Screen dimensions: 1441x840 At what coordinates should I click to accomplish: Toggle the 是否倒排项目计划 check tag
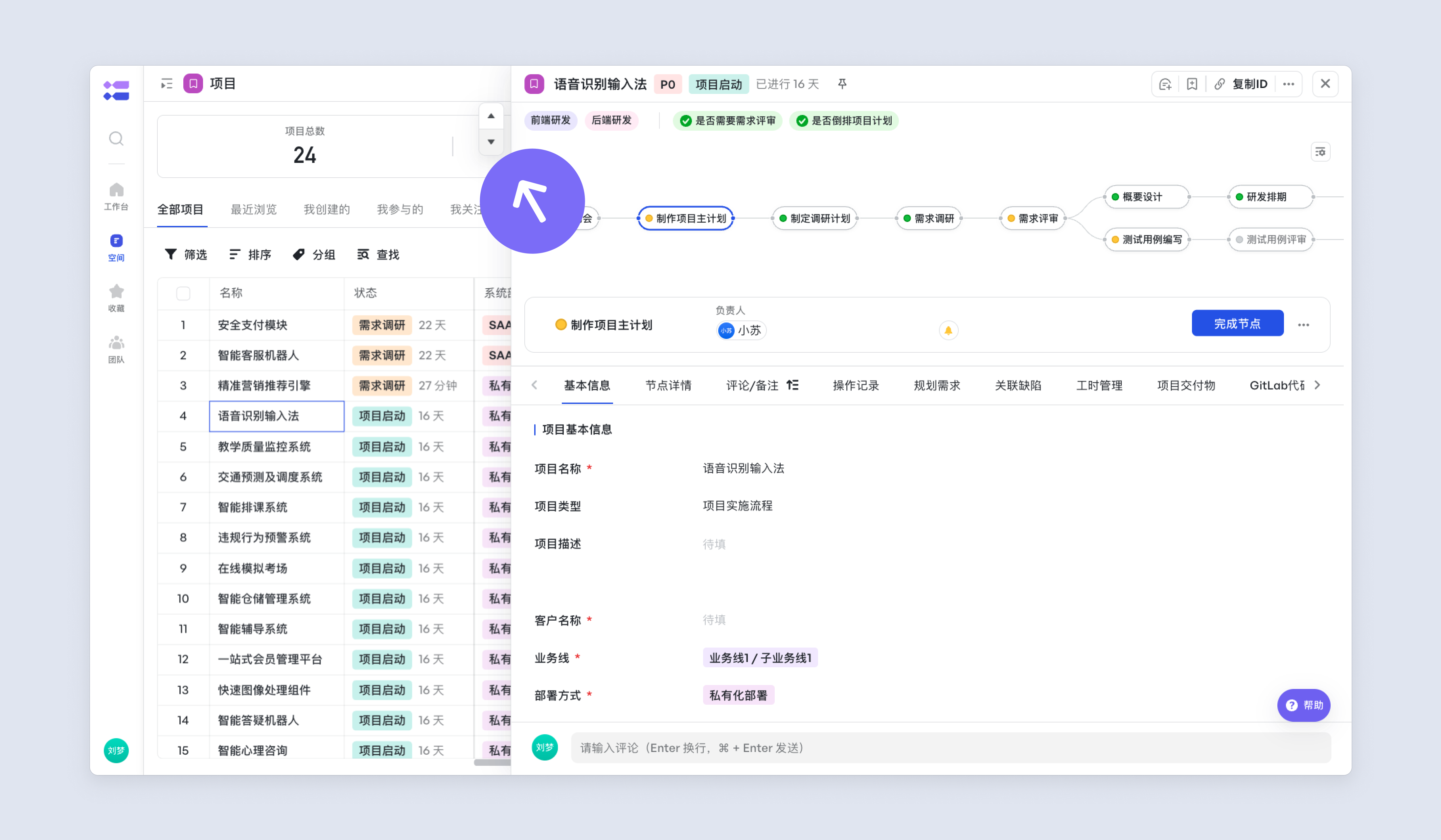[x=844, y=121]
